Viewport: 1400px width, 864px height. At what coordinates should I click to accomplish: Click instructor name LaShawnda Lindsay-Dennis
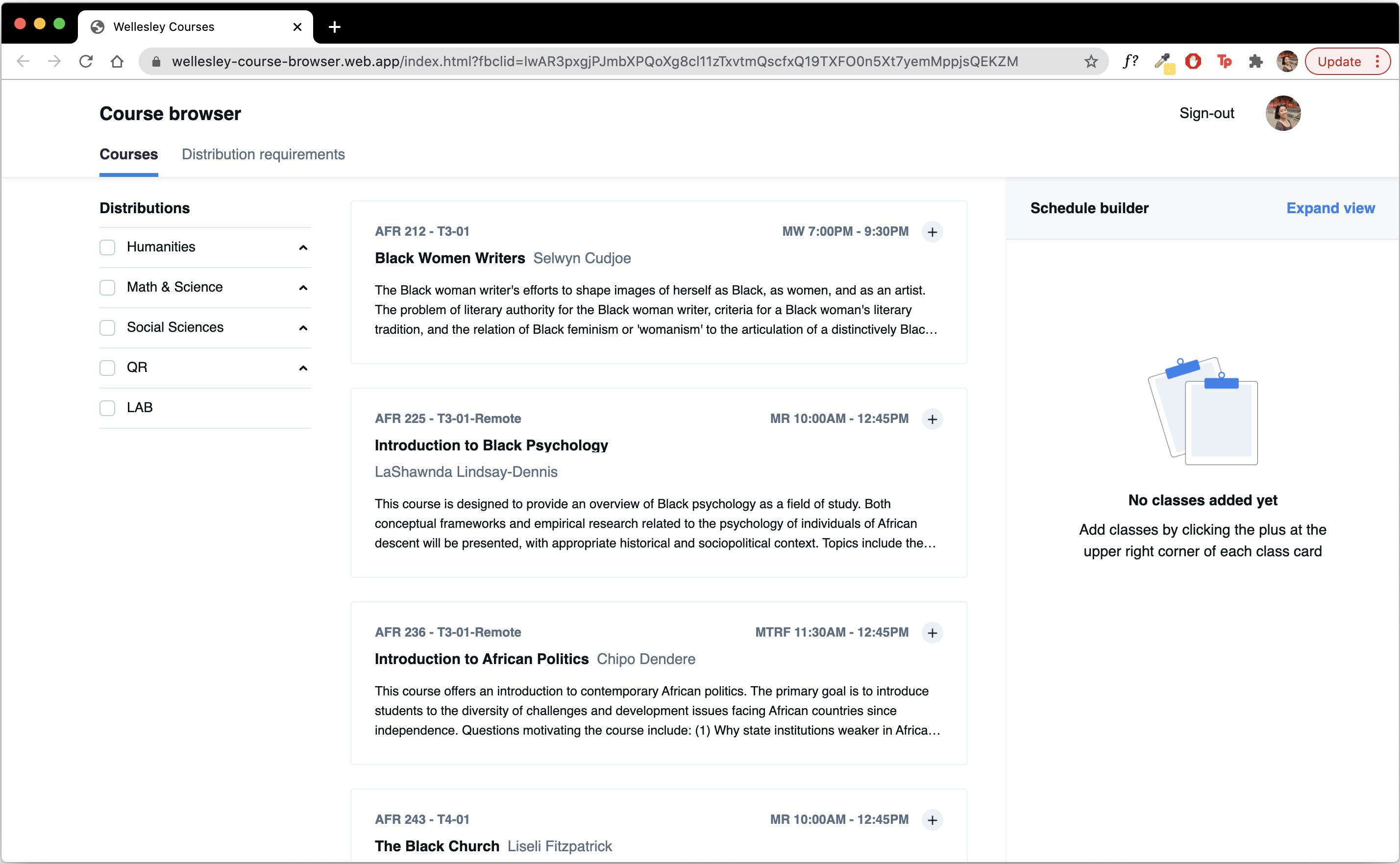tap(466, 472)
